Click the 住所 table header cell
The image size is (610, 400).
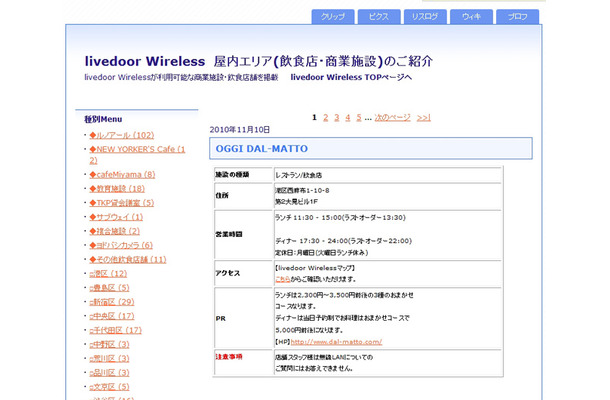click(243, 196)
